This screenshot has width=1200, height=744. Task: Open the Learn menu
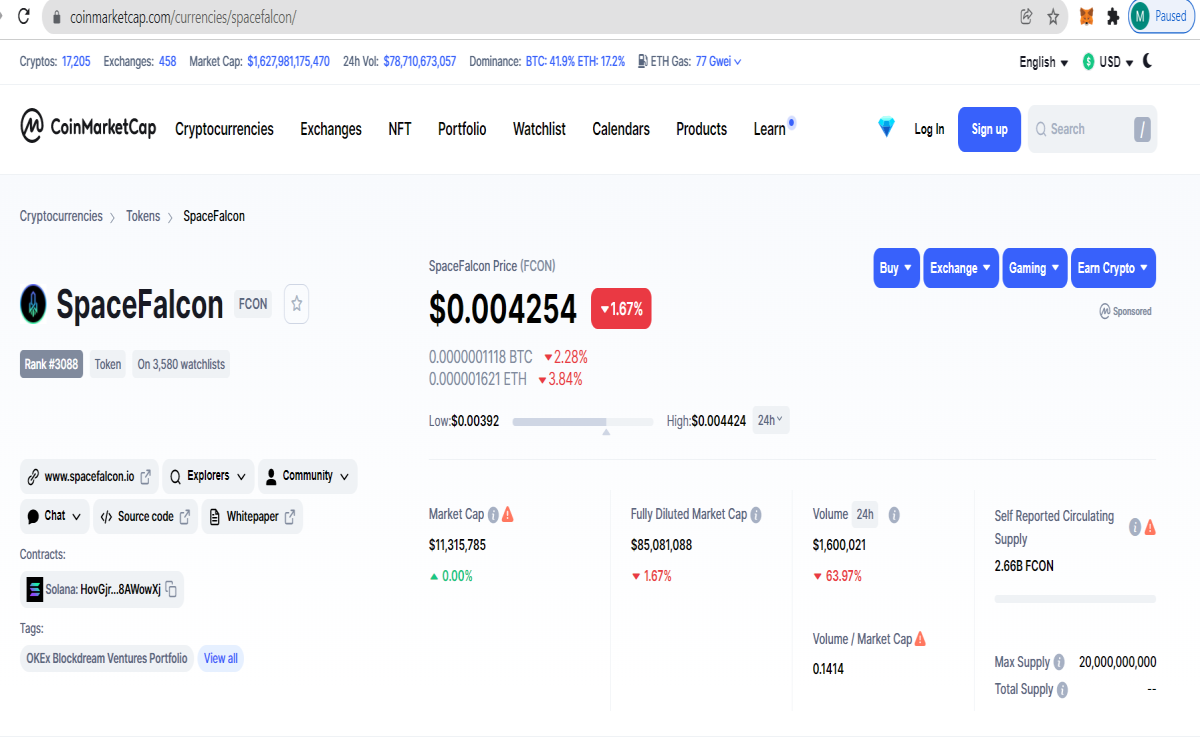[770, 129]
